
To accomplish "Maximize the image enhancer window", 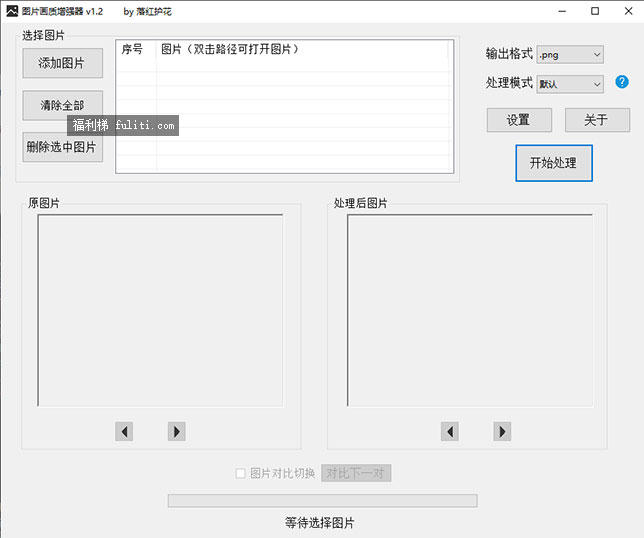I will pyautogui.click(x=595, y=11).
